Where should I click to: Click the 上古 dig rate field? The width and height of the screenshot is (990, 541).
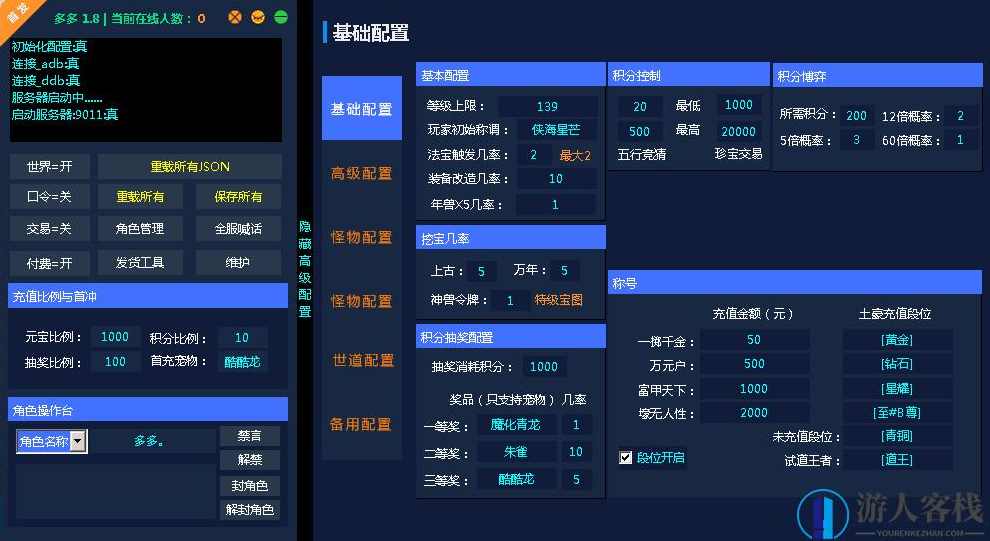pos(481,271)
